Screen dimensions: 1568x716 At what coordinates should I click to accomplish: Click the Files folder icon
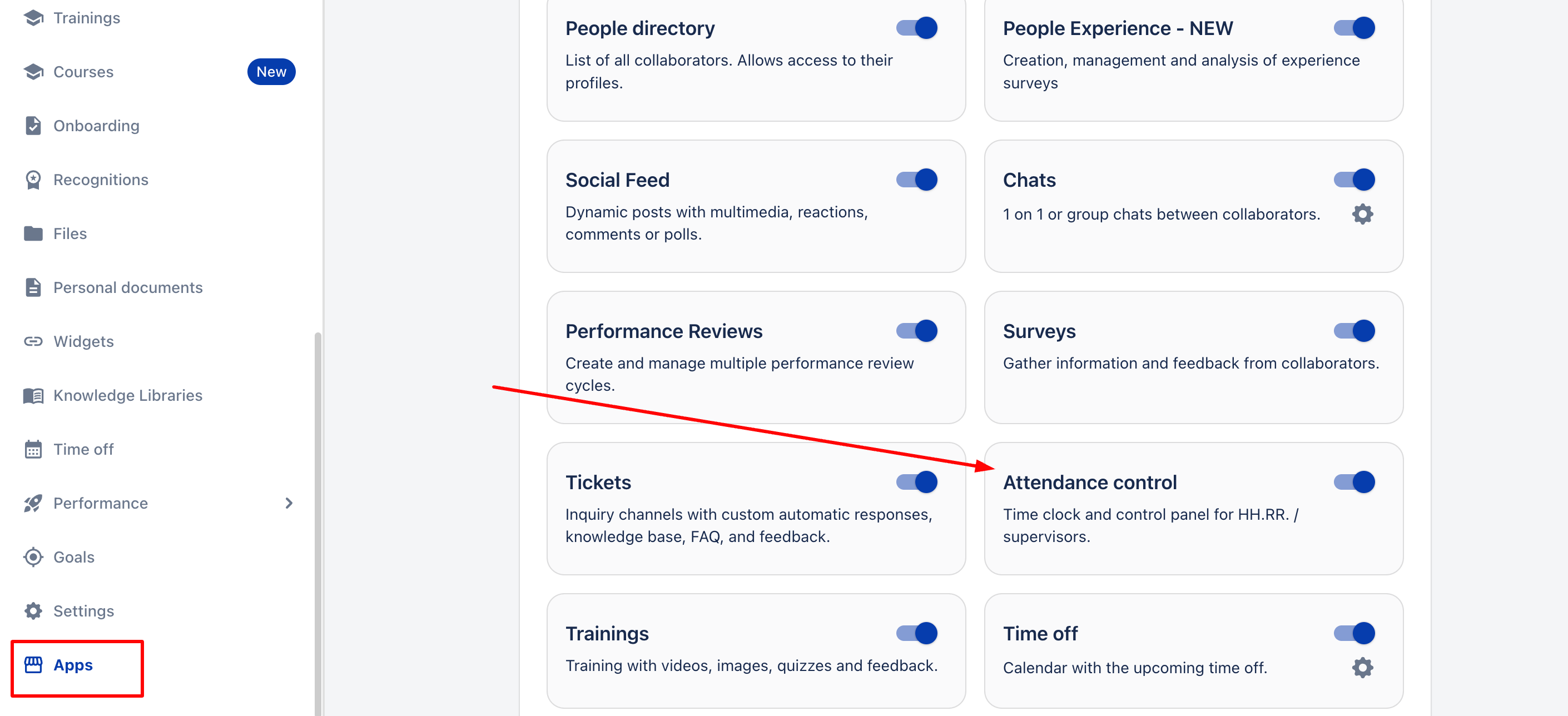point(33,233)
